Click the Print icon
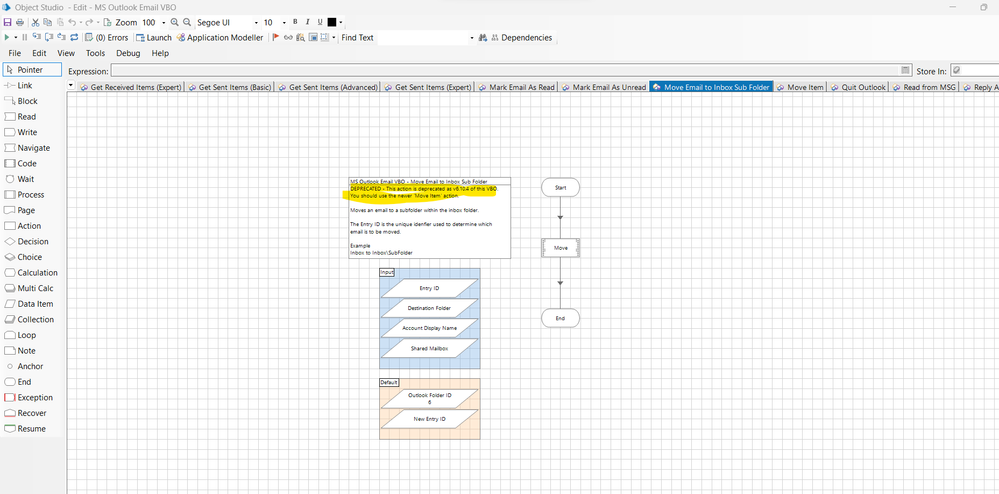 point(20,22)
